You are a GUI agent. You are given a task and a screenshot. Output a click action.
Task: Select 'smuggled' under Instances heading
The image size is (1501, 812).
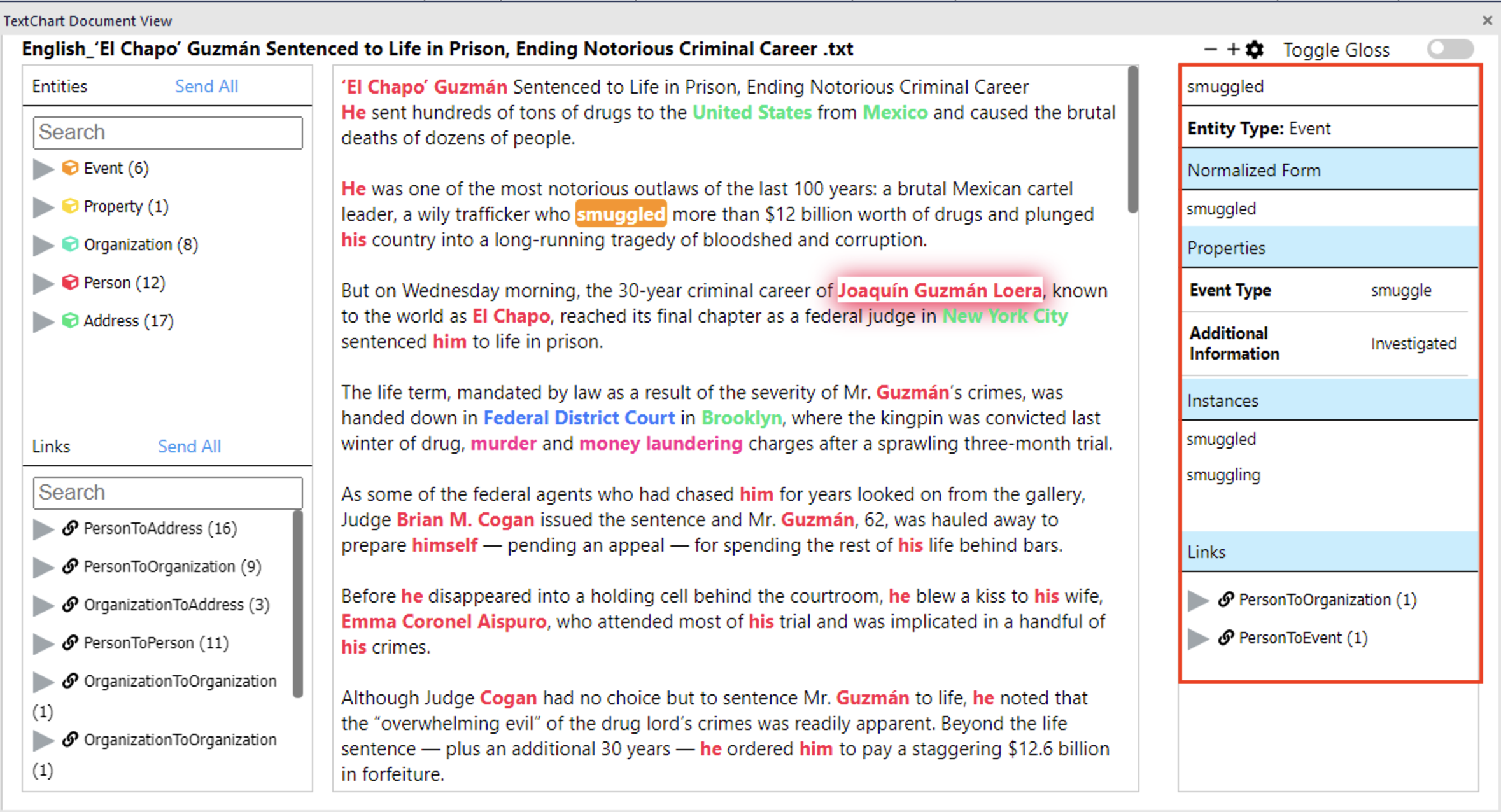[x=1221, y=439]
